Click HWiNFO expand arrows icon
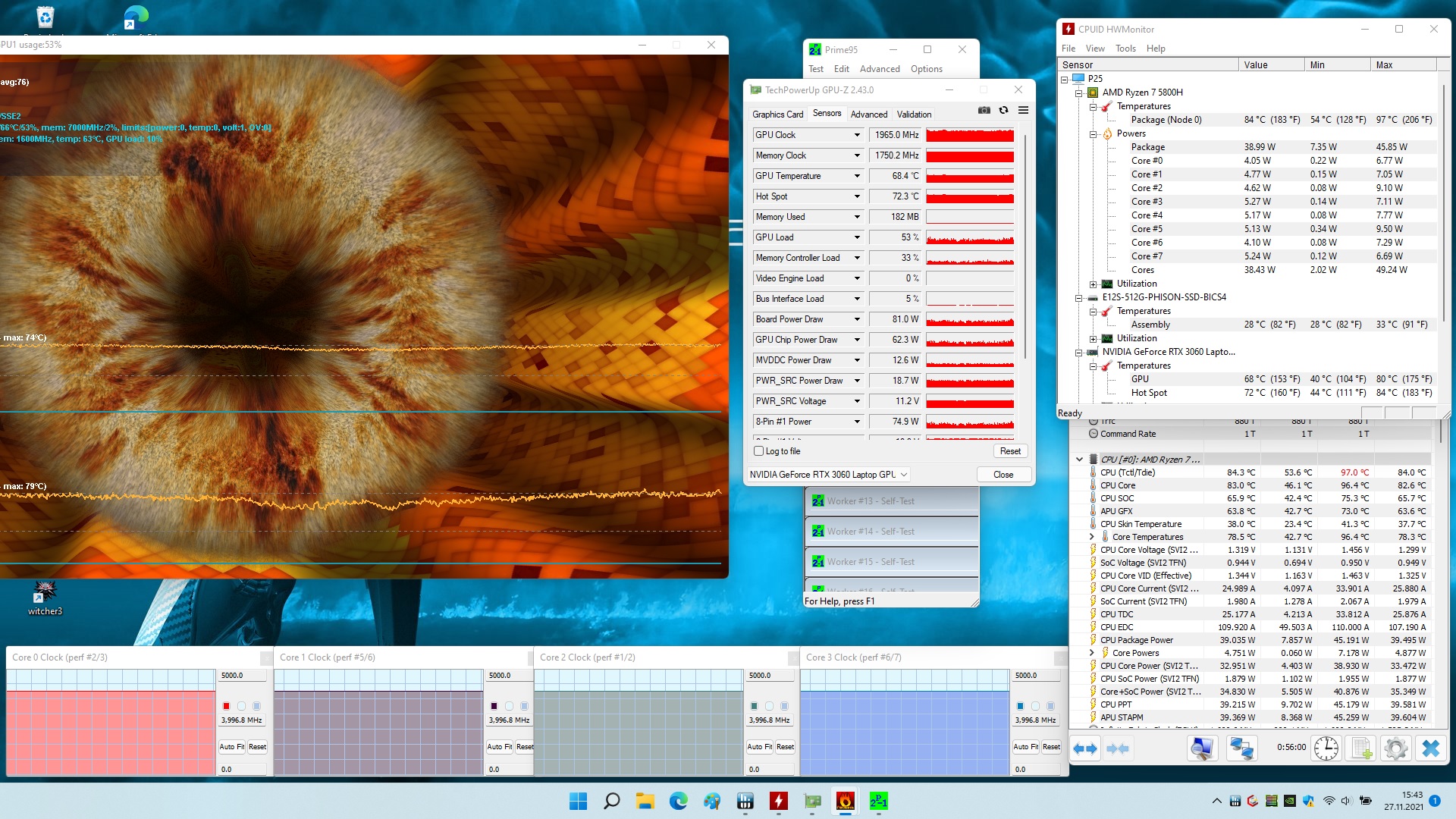Viewport: 1456px width, 819px height. click(1085, 748)
